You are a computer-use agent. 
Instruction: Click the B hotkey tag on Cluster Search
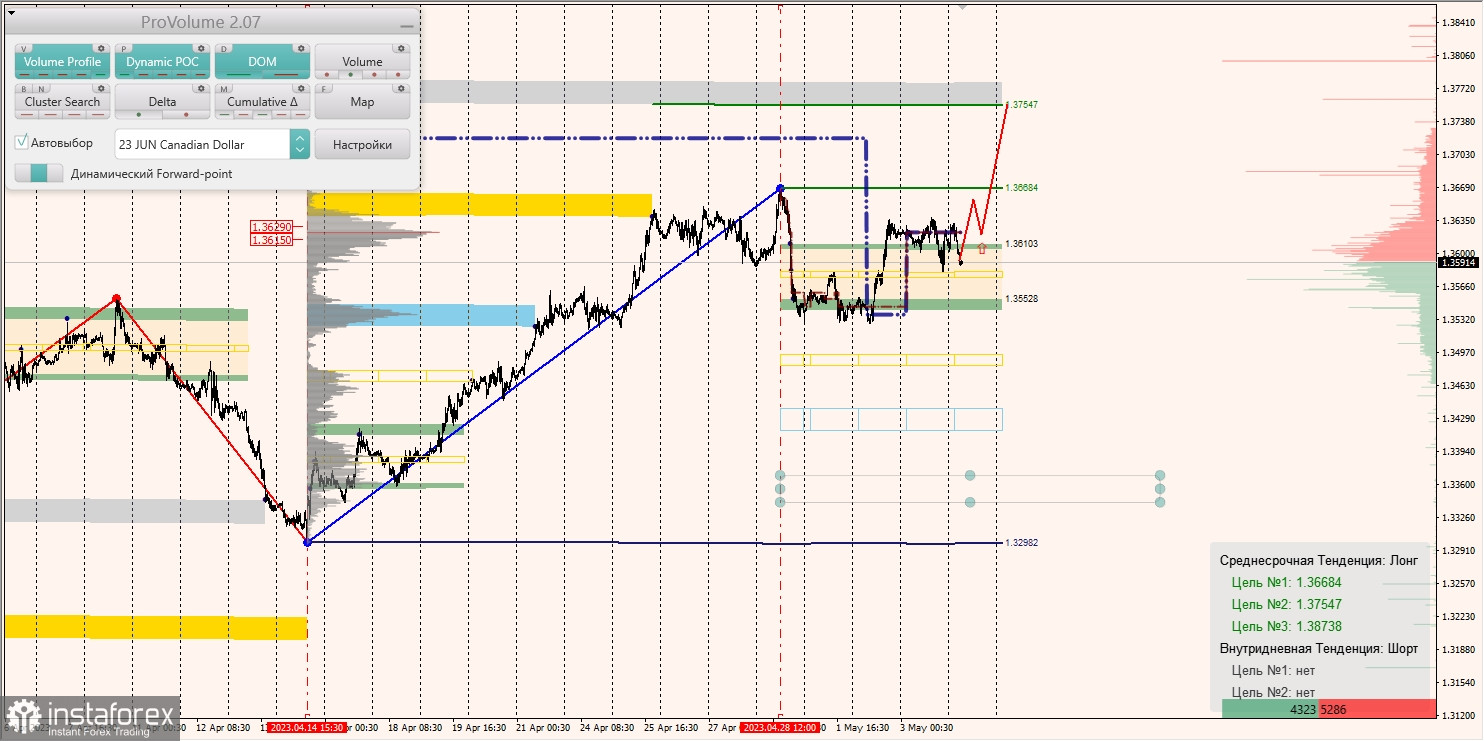pos(24,88)
